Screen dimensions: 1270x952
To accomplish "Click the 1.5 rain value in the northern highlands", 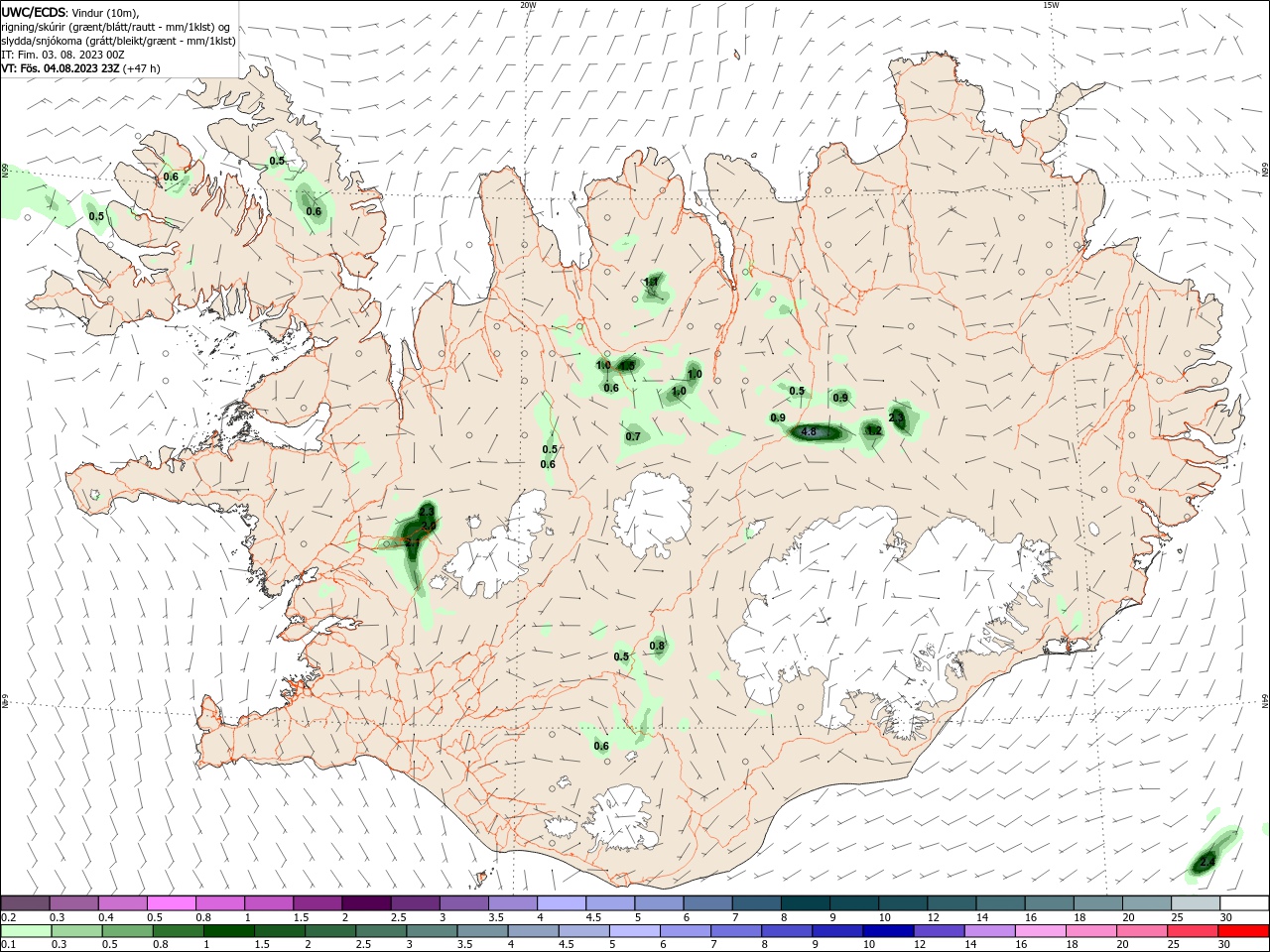I will tap(626, 366).
